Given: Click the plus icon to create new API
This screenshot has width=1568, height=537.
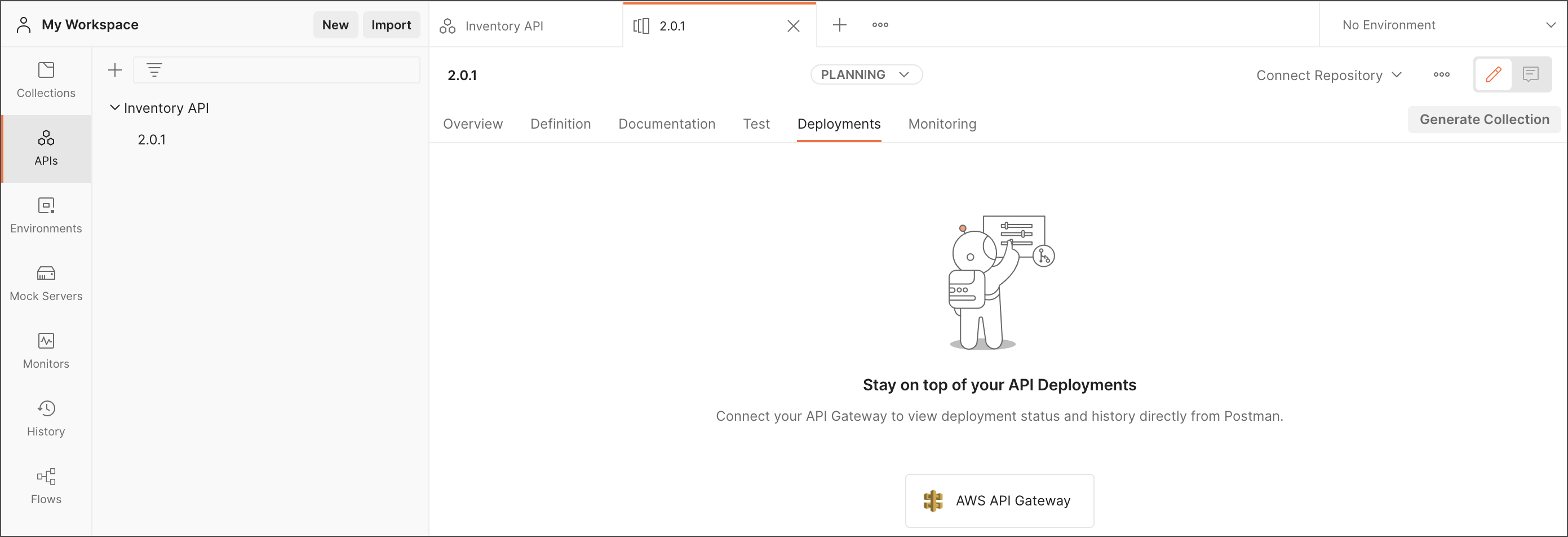Looking at the screenshot, I should [x=115, y=70].
